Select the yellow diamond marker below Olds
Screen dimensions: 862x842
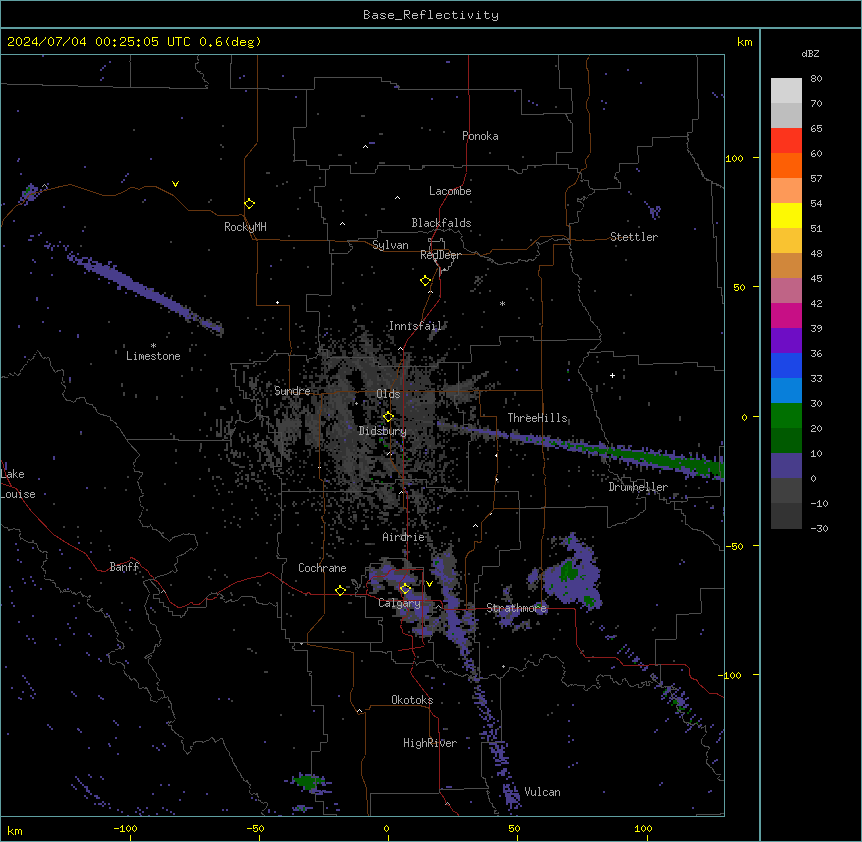pyautogui.click(x=389, y=417)
